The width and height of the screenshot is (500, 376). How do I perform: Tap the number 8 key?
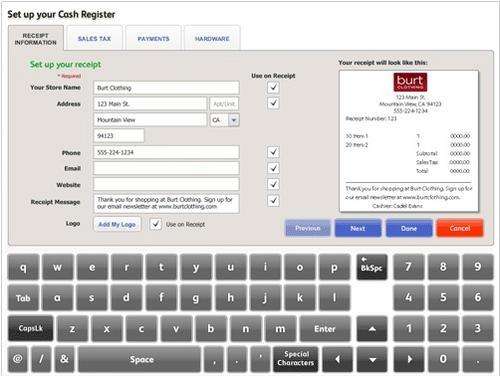tap(443, 267)
